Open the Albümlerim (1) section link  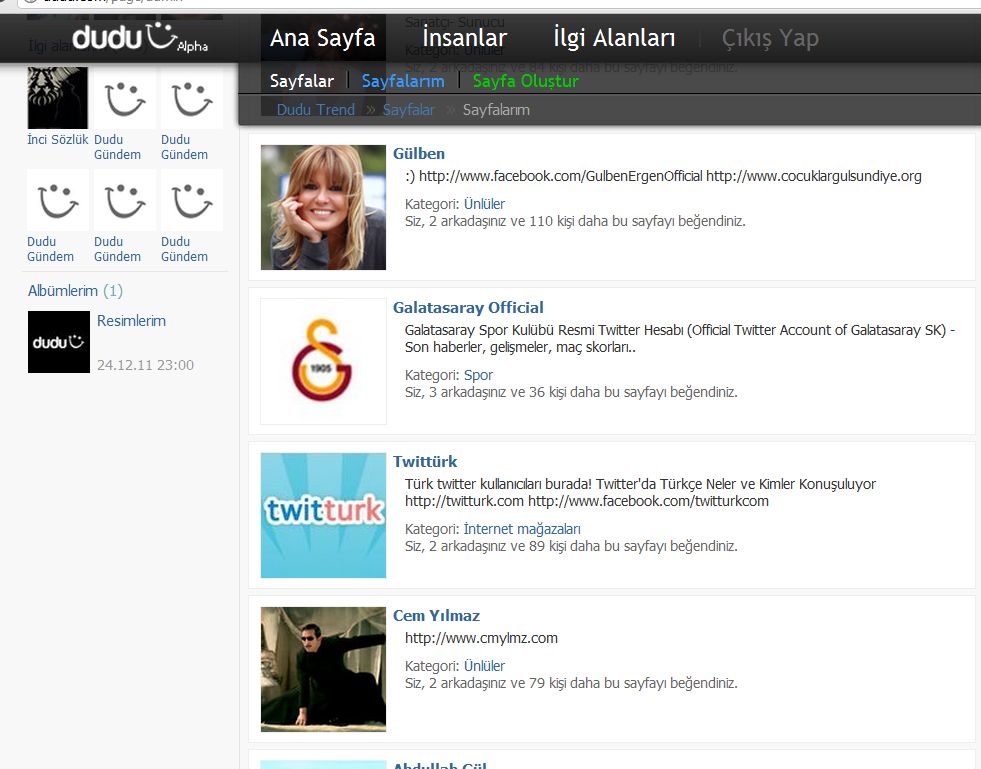[x=75, y=291]
